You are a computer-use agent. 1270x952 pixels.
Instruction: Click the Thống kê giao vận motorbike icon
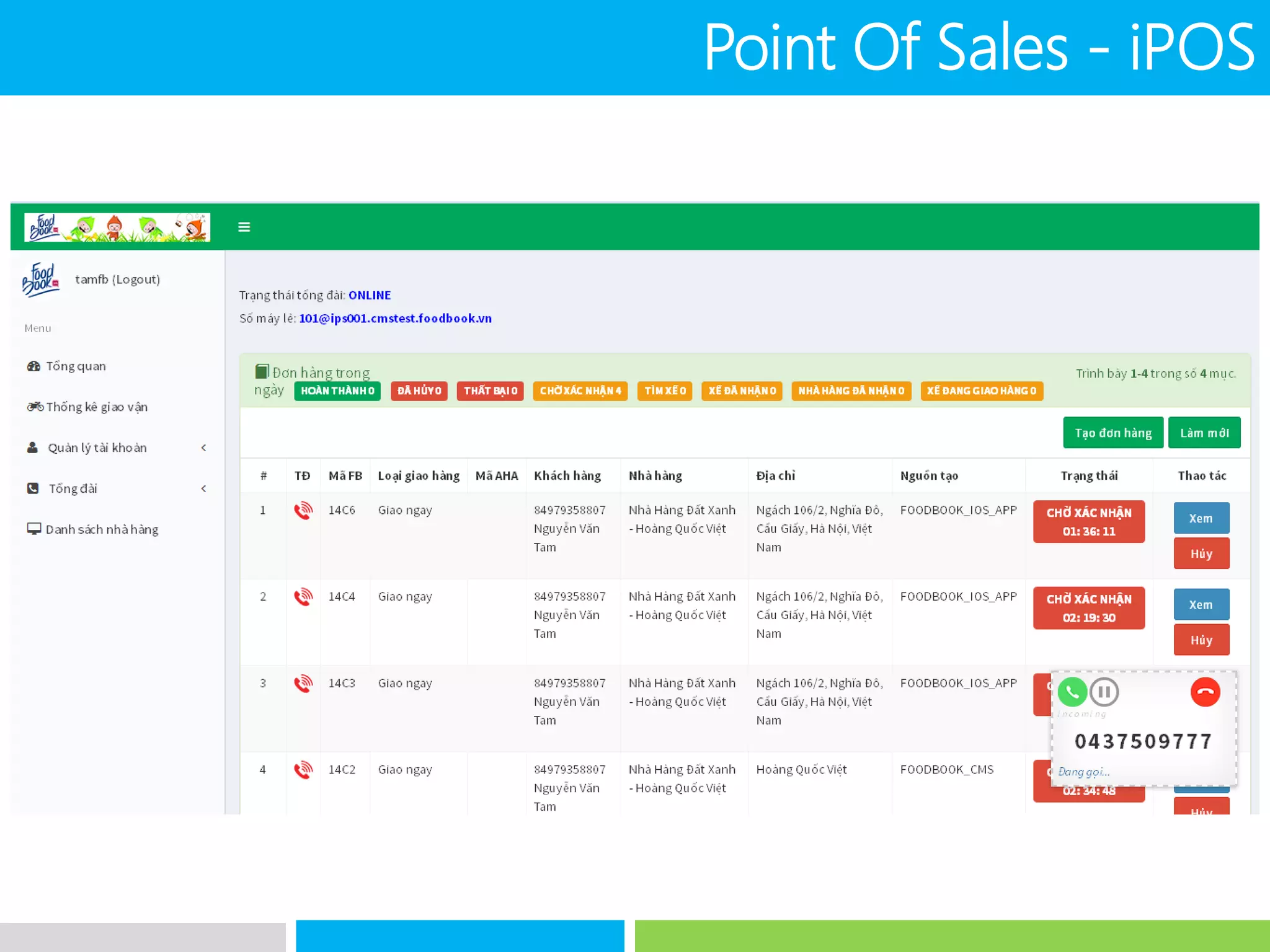(x=35, y=407)
